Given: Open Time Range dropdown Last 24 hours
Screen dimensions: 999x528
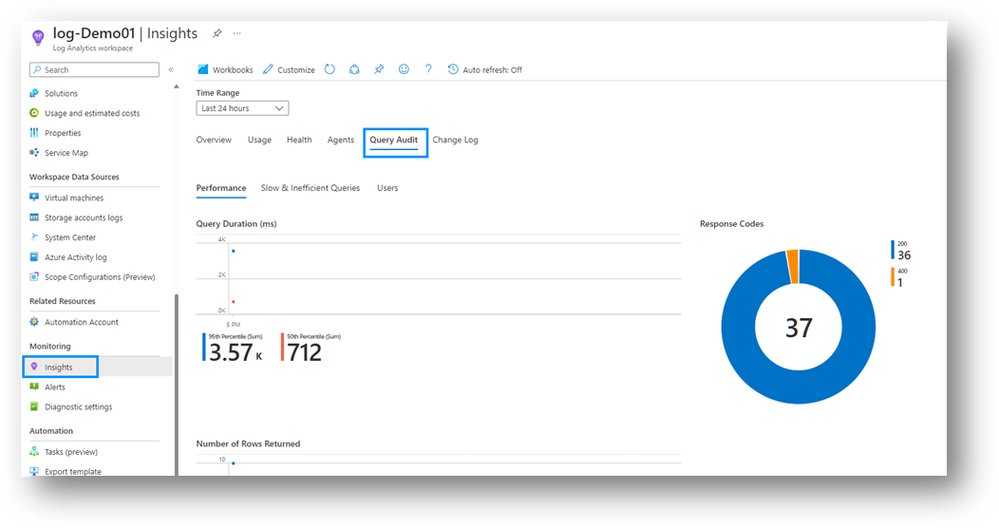Looking at the screenshot, I should 242,108.
